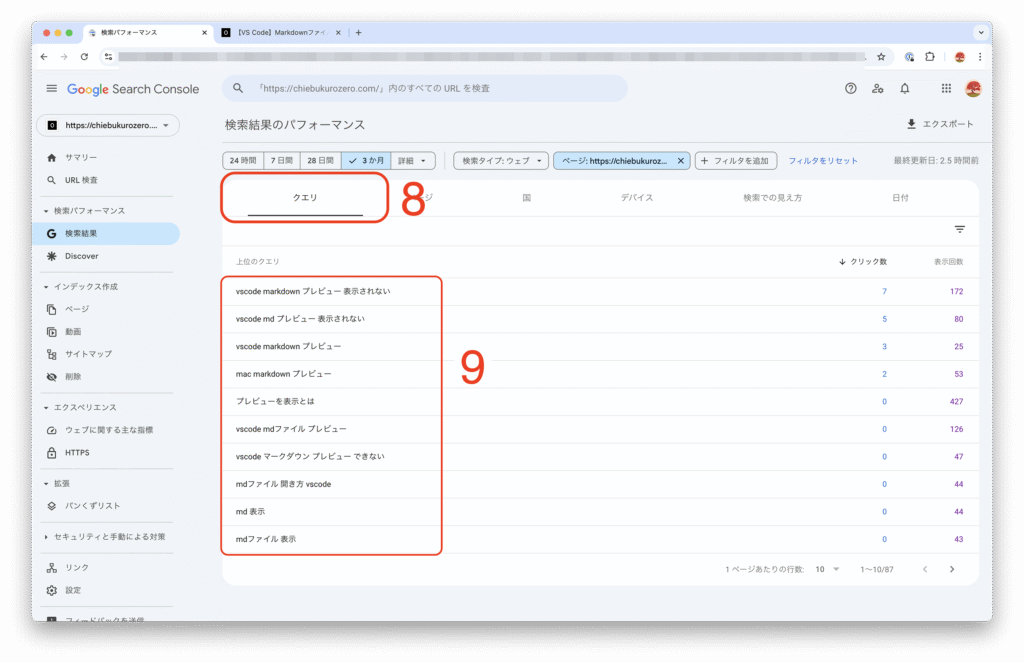Open the Help question mark icon
Viewport: 1024px width, 663px height.
point(850,88)
